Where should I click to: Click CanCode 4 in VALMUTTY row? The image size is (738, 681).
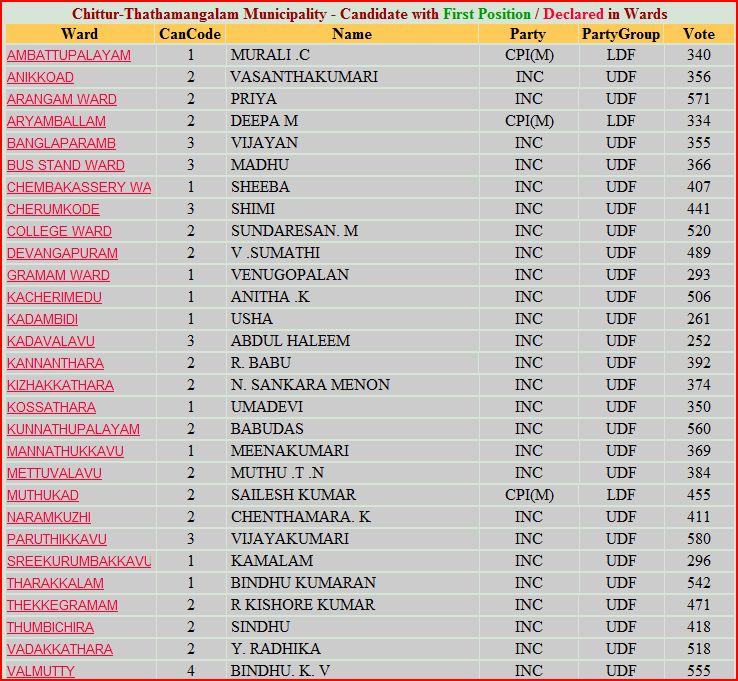(x=191, y=671)
